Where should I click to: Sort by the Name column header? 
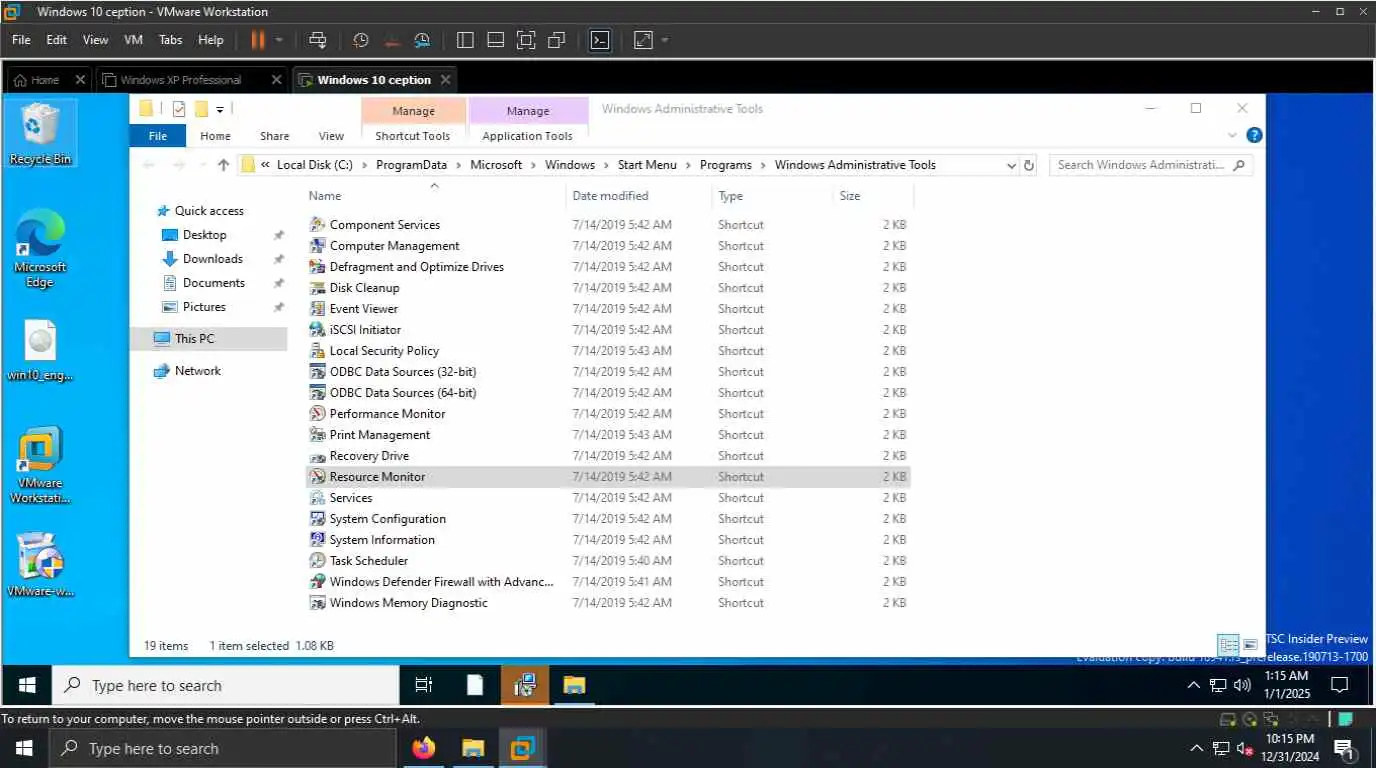325,196
